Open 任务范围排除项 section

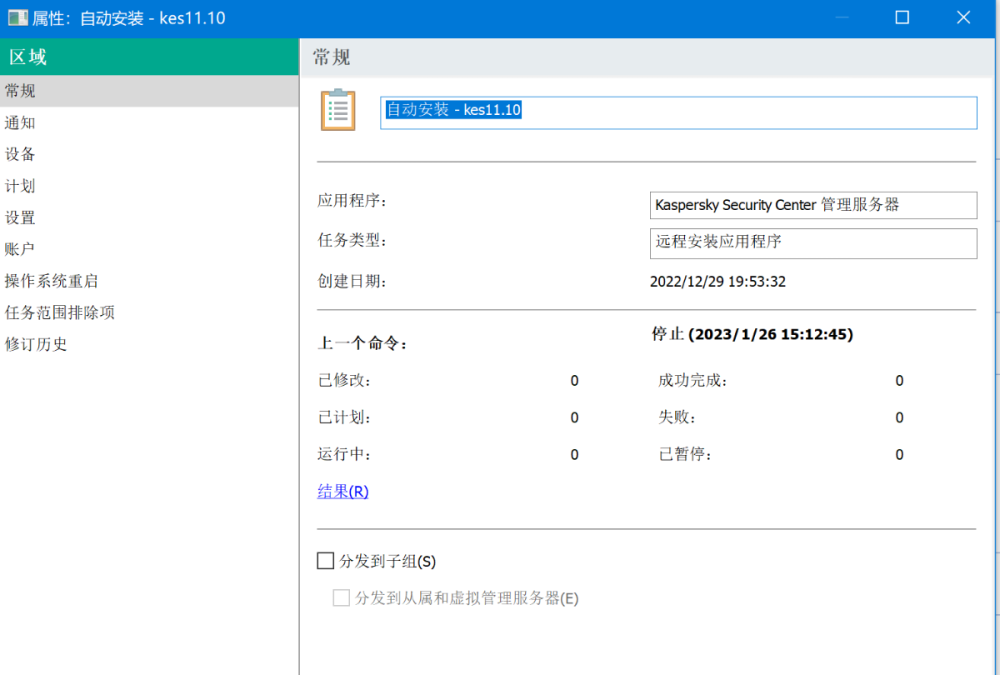point(60,312)
